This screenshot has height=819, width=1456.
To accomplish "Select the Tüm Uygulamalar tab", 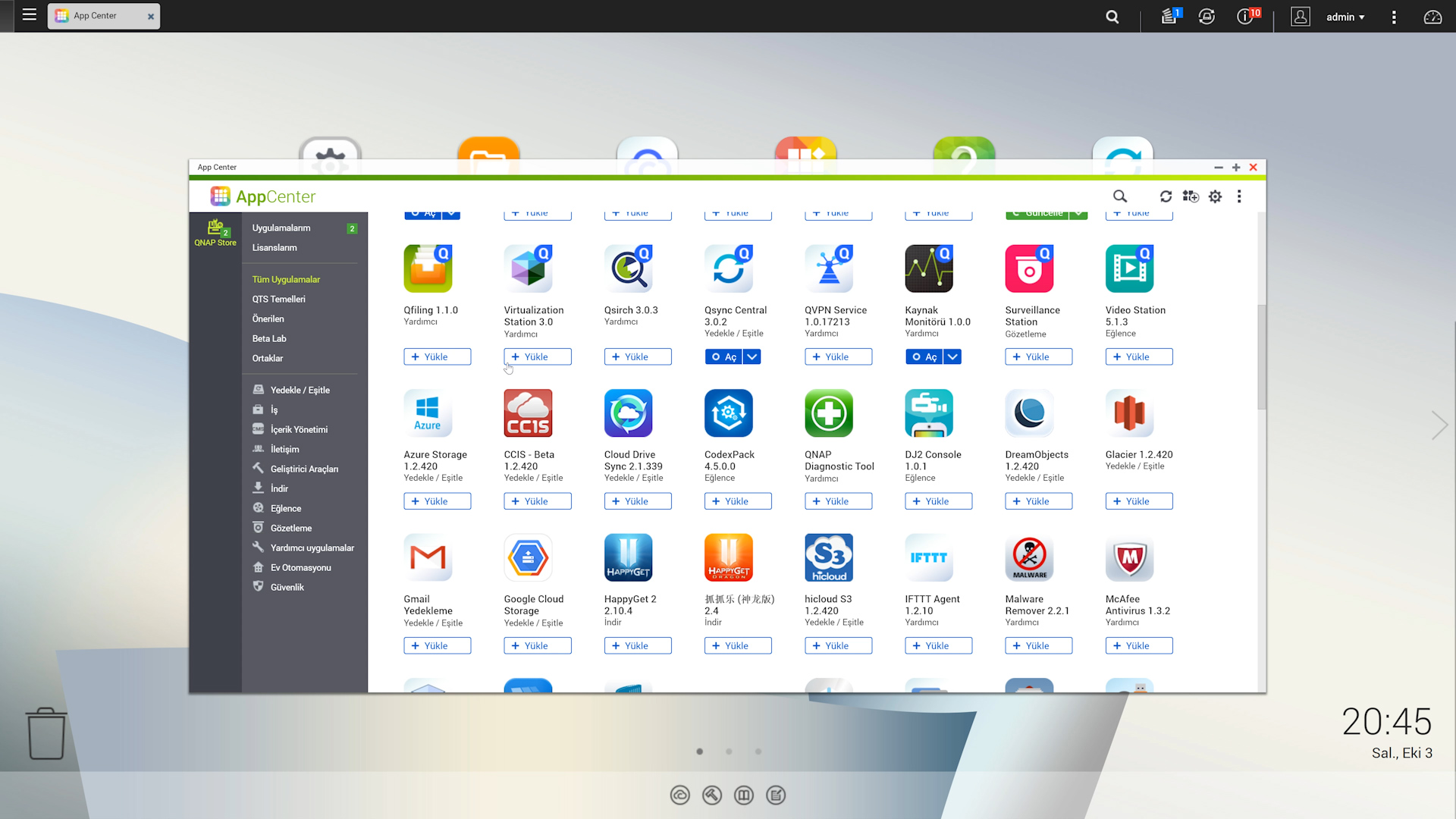I will point(286,279).
